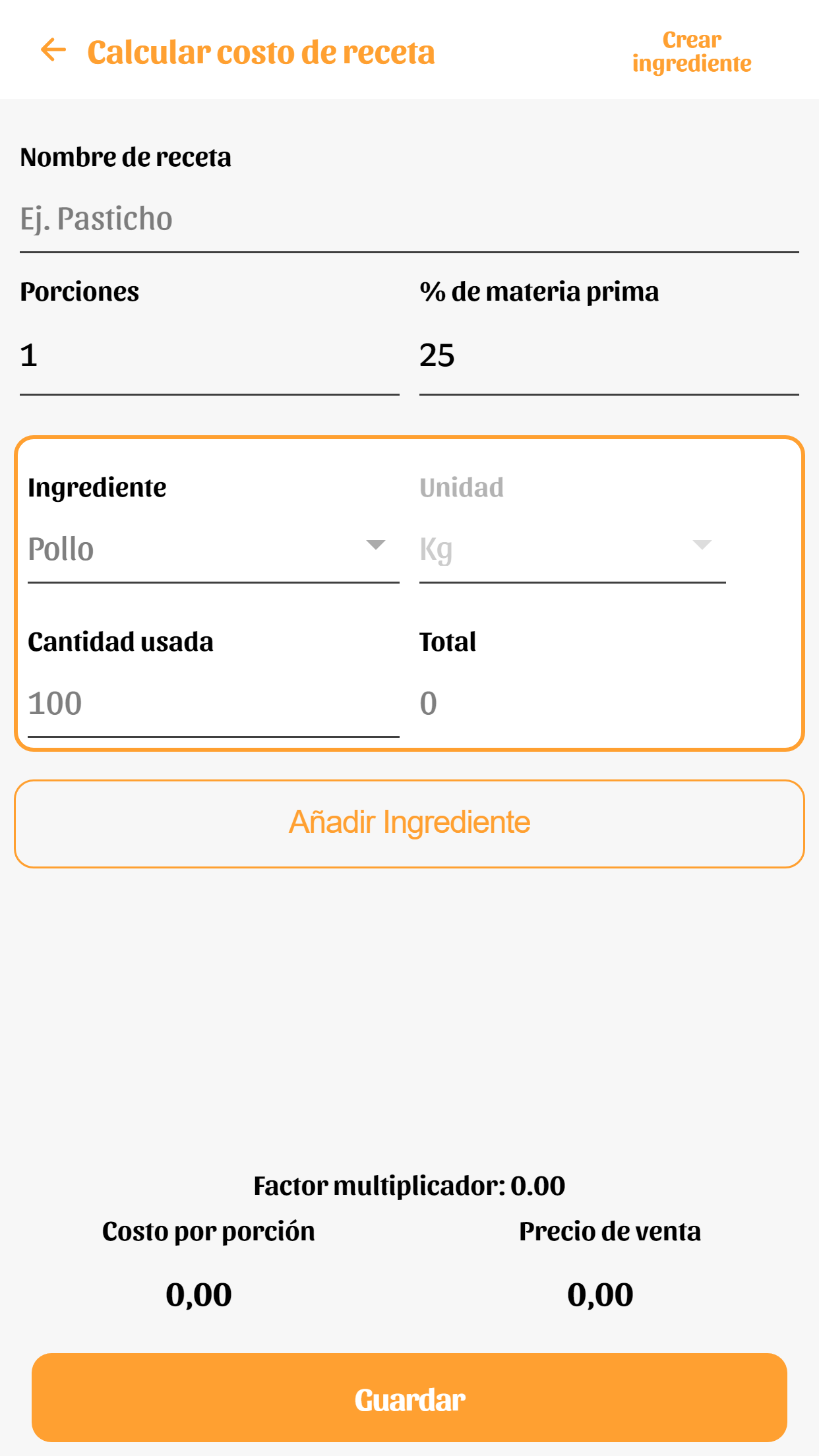
Task: Expand the Ingrediente dropdown arrow
Action: (x=375, y=545)
